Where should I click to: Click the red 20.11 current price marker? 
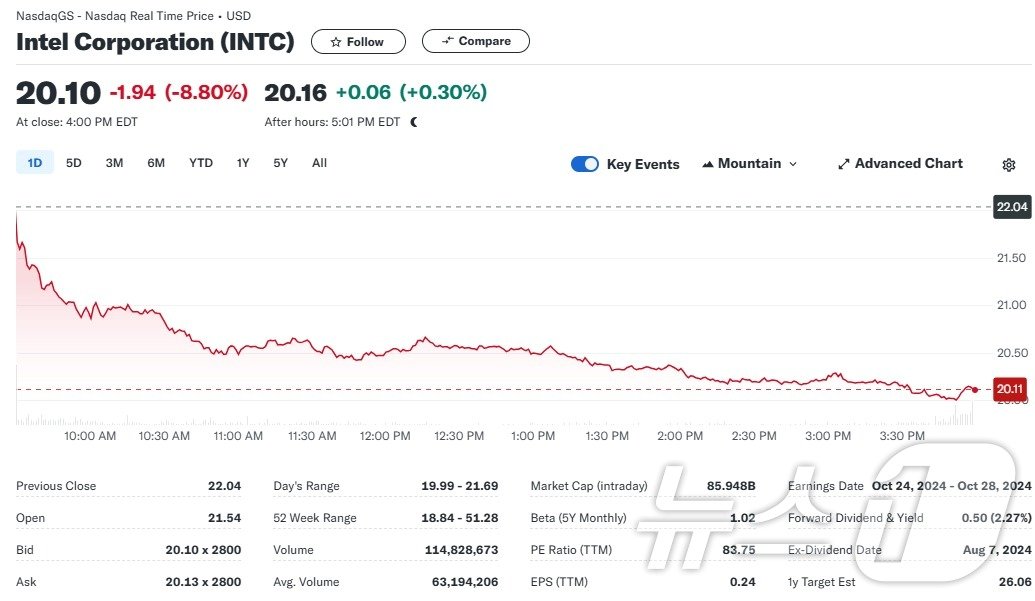(x=1010, y=389)
